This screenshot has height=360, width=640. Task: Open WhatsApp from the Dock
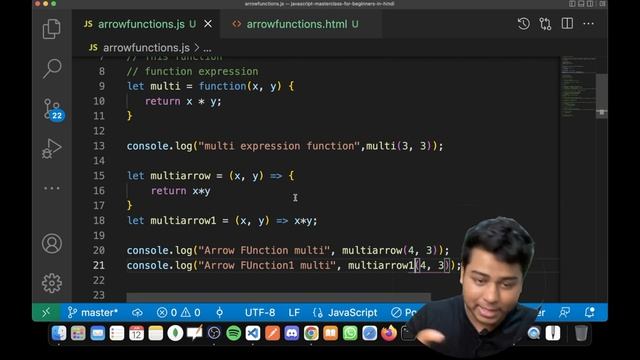[x=350, y=333]
